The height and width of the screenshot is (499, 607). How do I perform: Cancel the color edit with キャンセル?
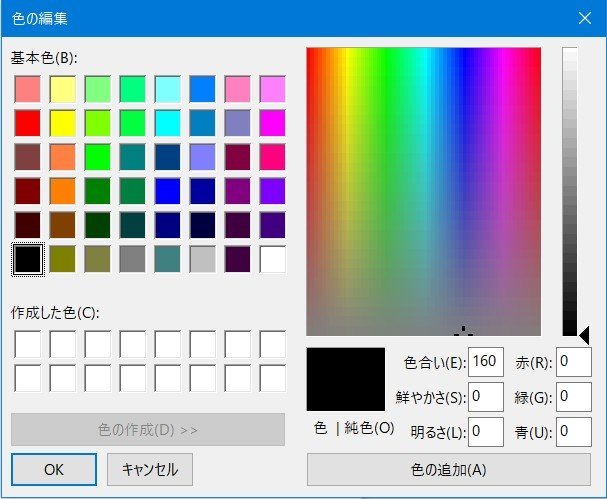pyautogui.click(x=150, y=470)
